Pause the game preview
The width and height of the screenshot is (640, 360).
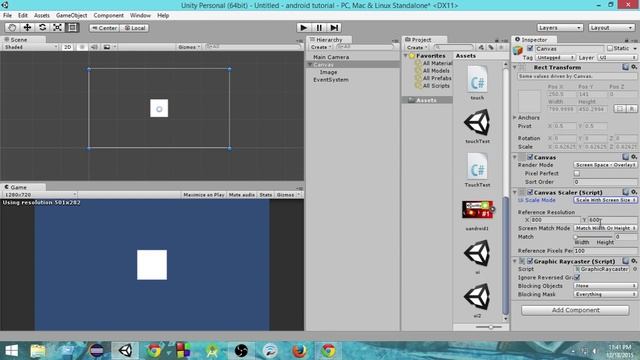click(319, 28)
